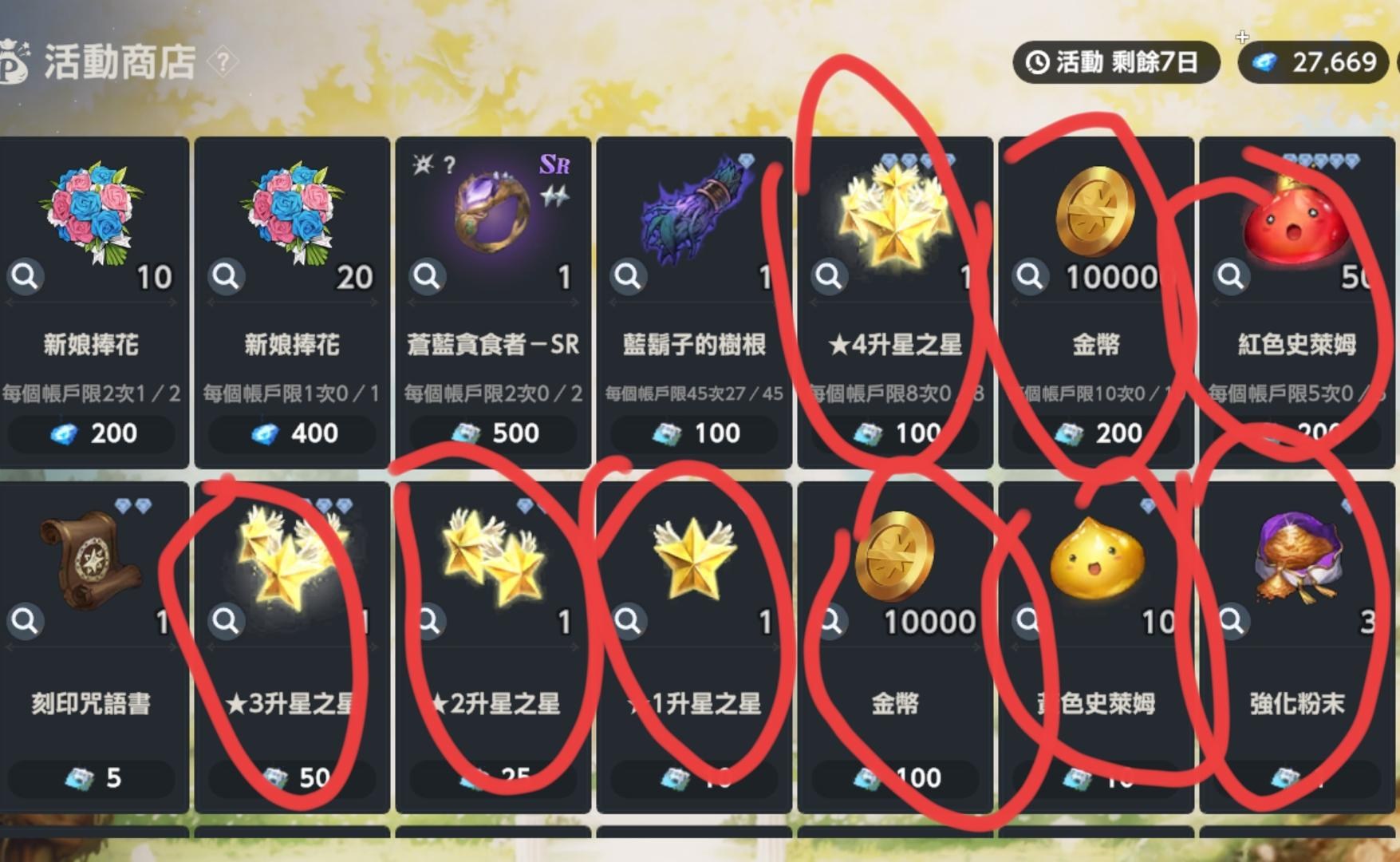Open the help question mark beside 活動商店
This screenshot has width=1400, height=862.
tap(223, 61)
